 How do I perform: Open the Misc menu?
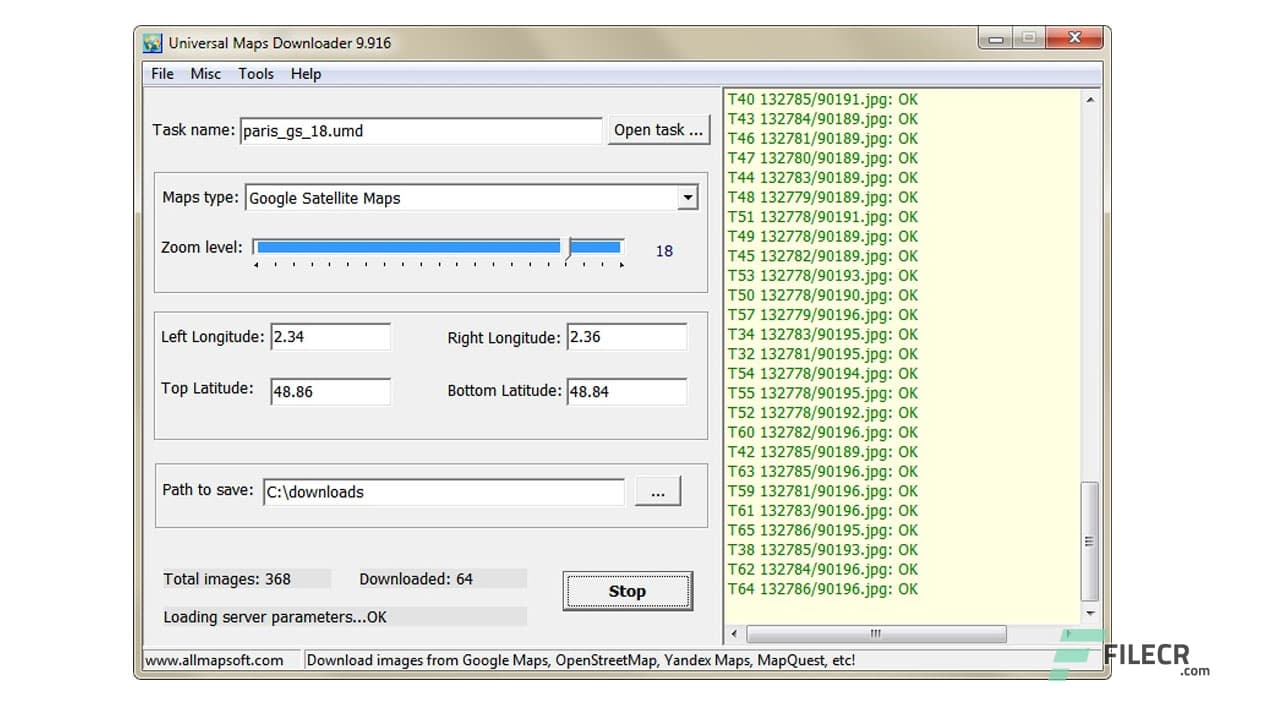[x=205, y=73]
